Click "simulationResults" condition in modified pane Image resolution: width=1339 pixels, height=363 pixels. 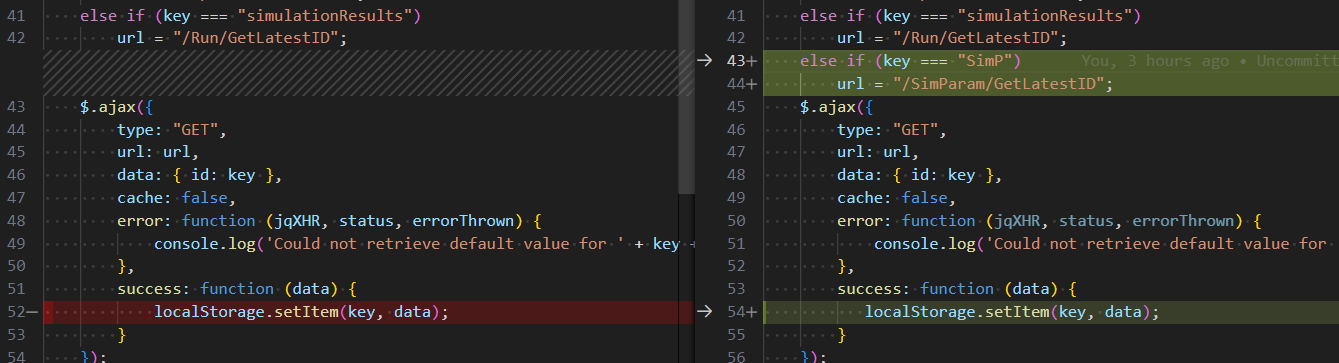971,16
